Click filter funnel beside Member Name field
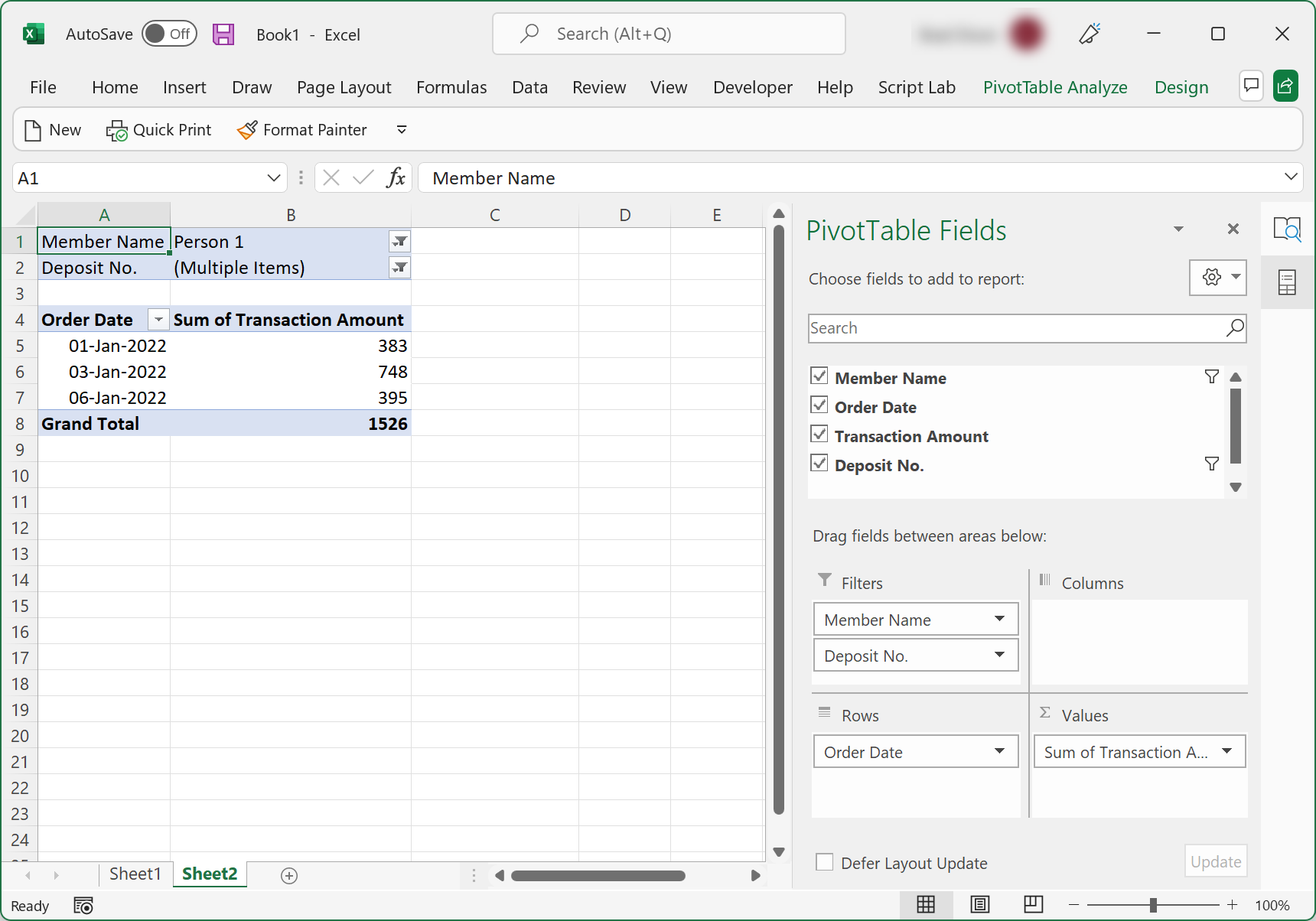The width and height of the screenshot is (1316, 921). [x=1212, y=376]
